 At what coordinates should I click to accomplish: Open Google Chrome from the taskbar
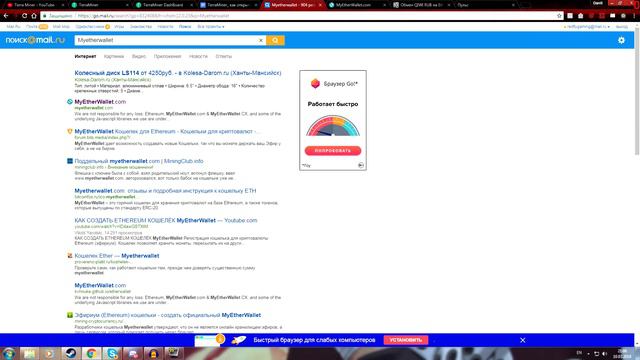[x=91, y=353]
